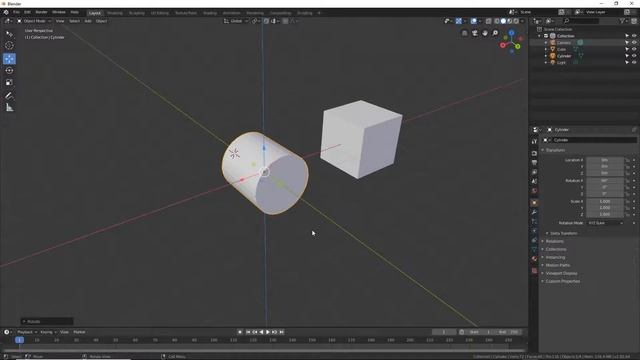Image resolution: width=640 pixels, height=360 pixels.
Task: Jump to timeline start frame button
Action: pyautogui.click(x=248, y=332)
